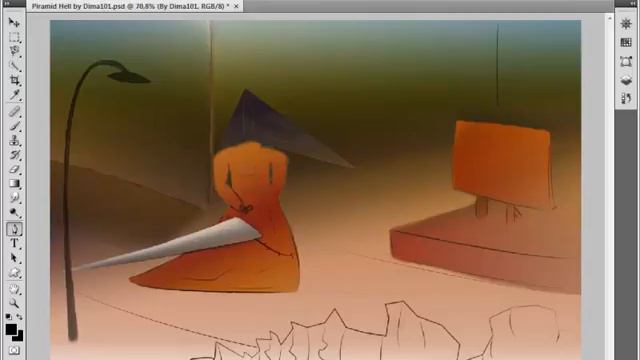
Task: Expand the right panel dock arrows
Action: 633,3
